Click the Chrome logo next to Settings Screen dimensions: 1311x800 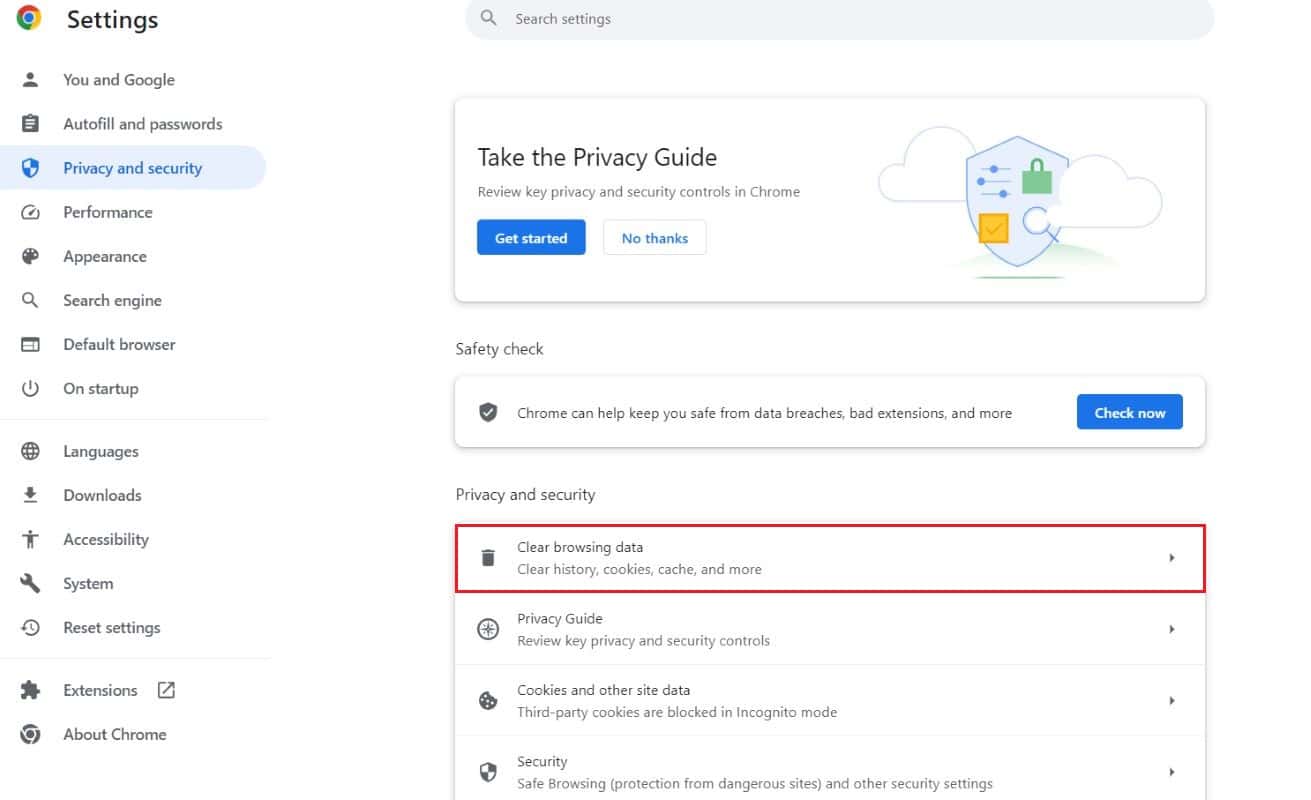[x=29, y=18]
